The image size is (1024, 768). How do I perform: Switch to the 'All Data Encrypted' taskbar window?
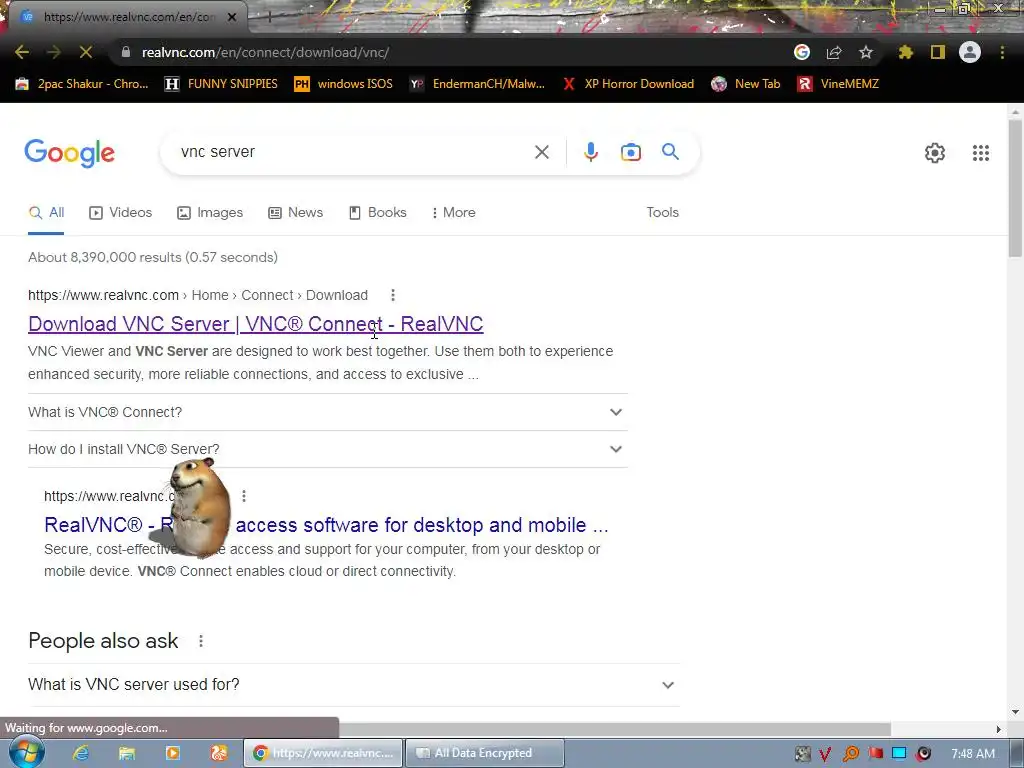click(485, 753)
